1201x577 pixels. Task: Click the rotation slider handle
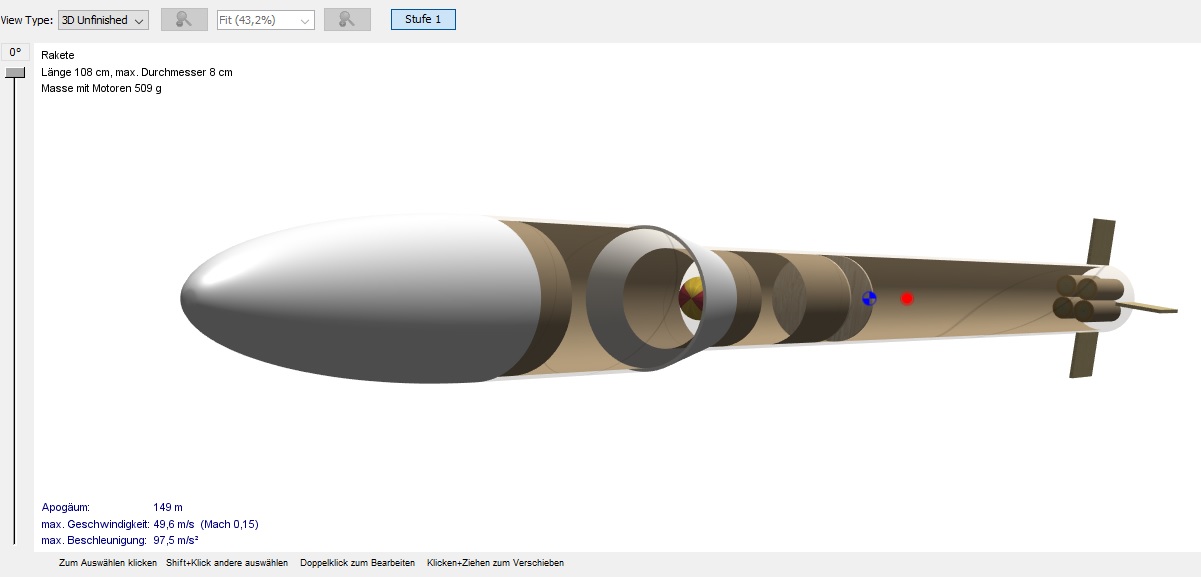pos(15,72)
